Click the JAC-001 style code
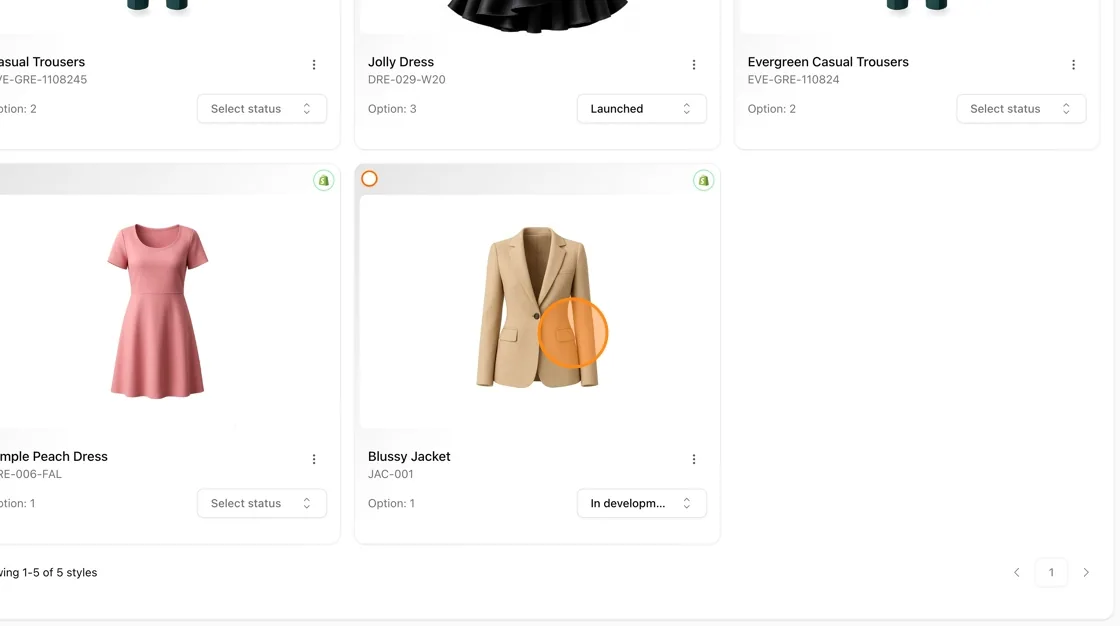 (x=391, y=474)
